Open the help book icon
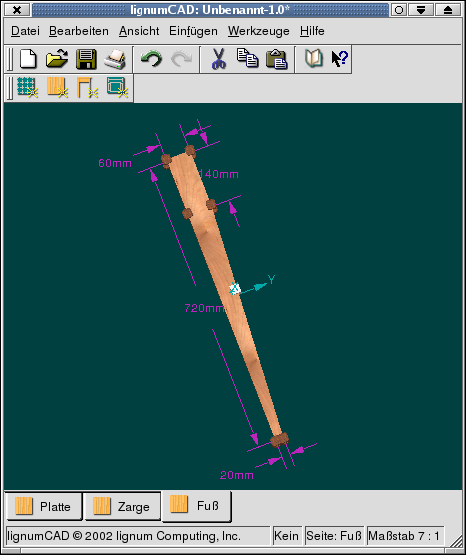The image size is (466, 555). pos(314,58)
